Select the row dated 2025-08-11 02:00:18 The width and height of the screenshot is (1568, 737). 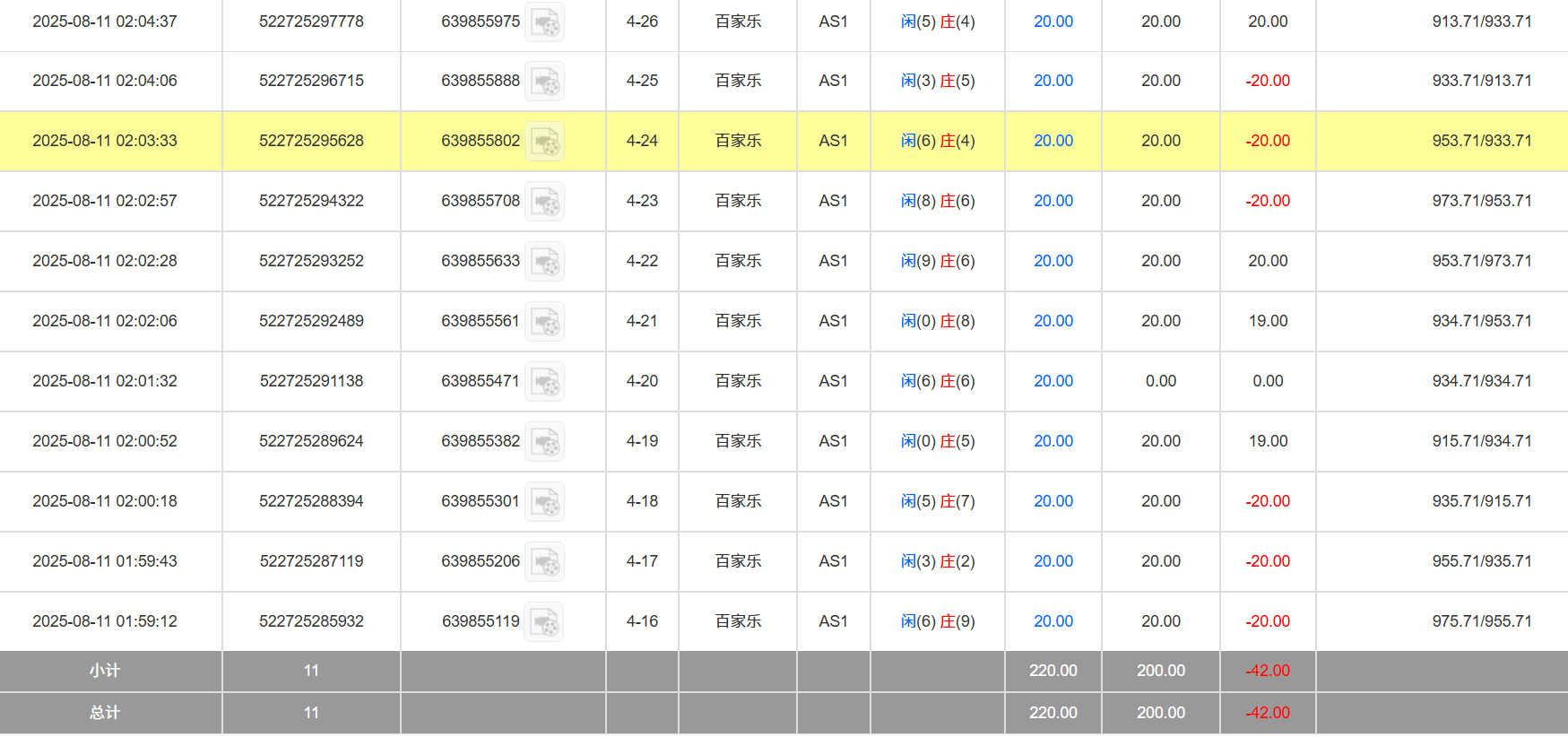105,501
